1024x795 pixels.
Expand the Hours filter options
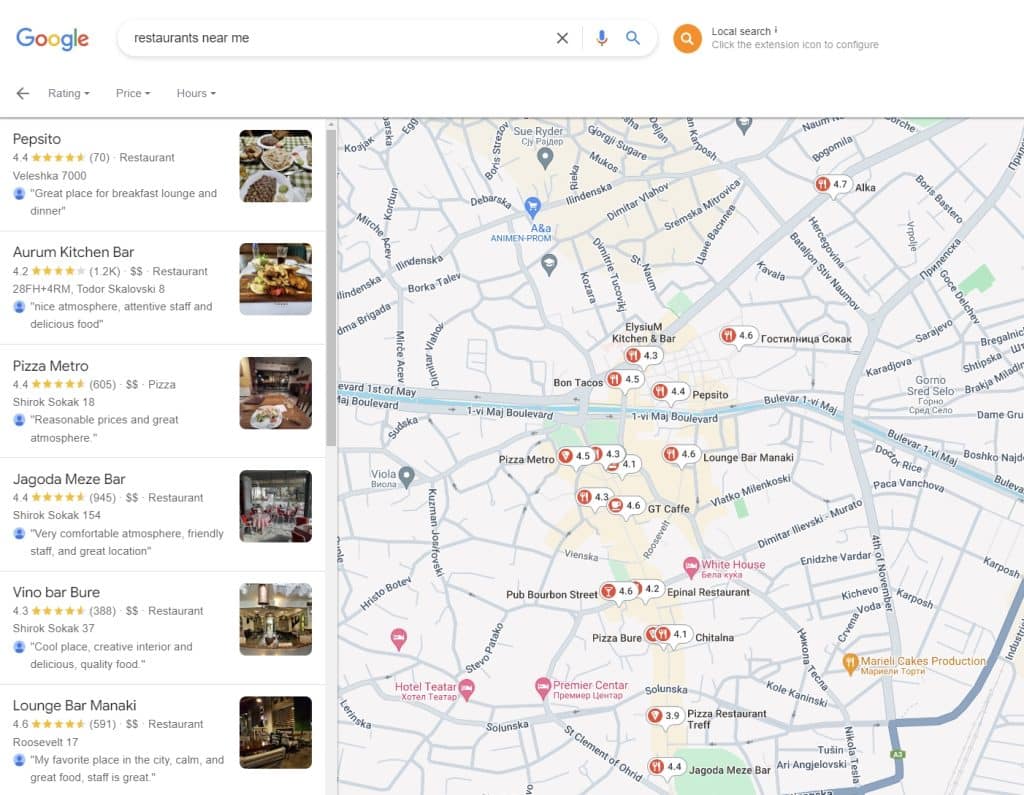coord(194,93)
